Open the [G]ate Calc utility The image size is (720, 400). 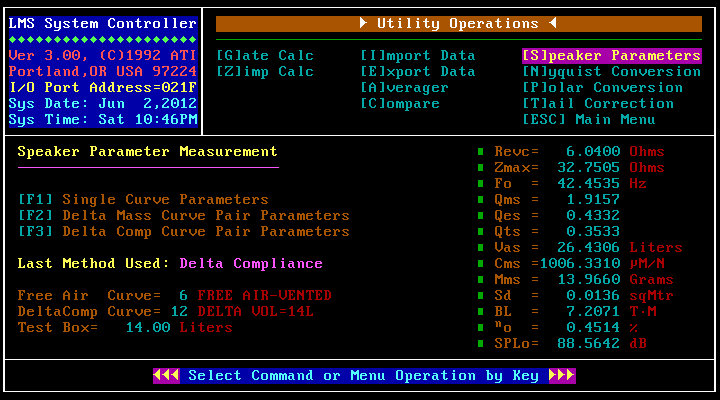(265, 56)
